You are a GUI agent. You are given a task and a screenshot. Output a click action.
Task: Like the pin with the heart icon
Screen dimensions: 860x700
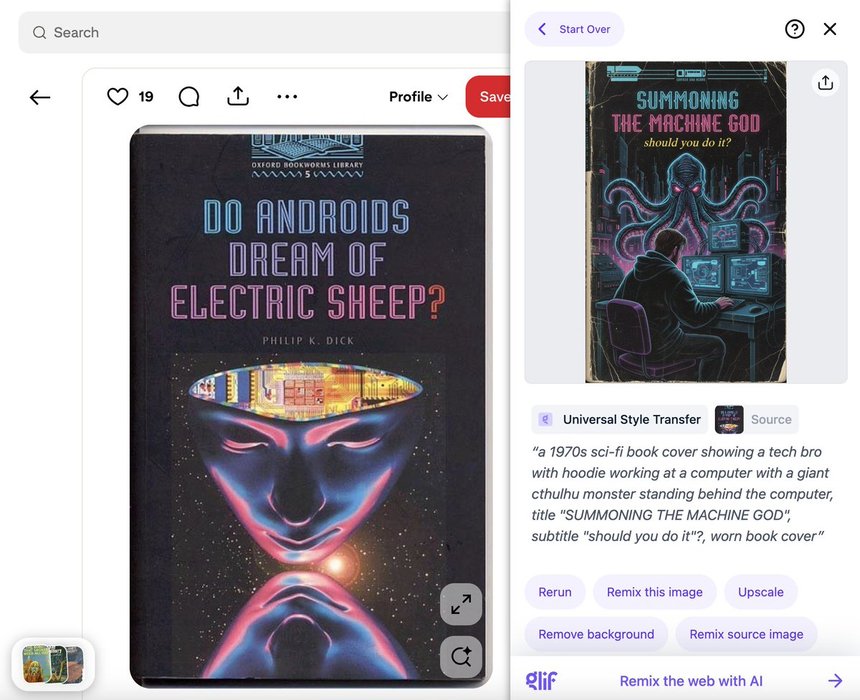click(x=117, y=97)
